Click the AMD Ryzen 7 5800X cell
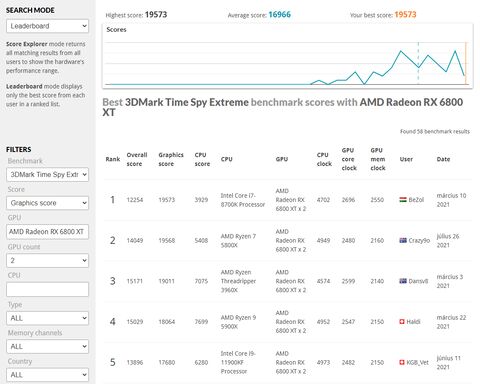The width and height of the screenshot is (480, 384). tap(238, 240)
